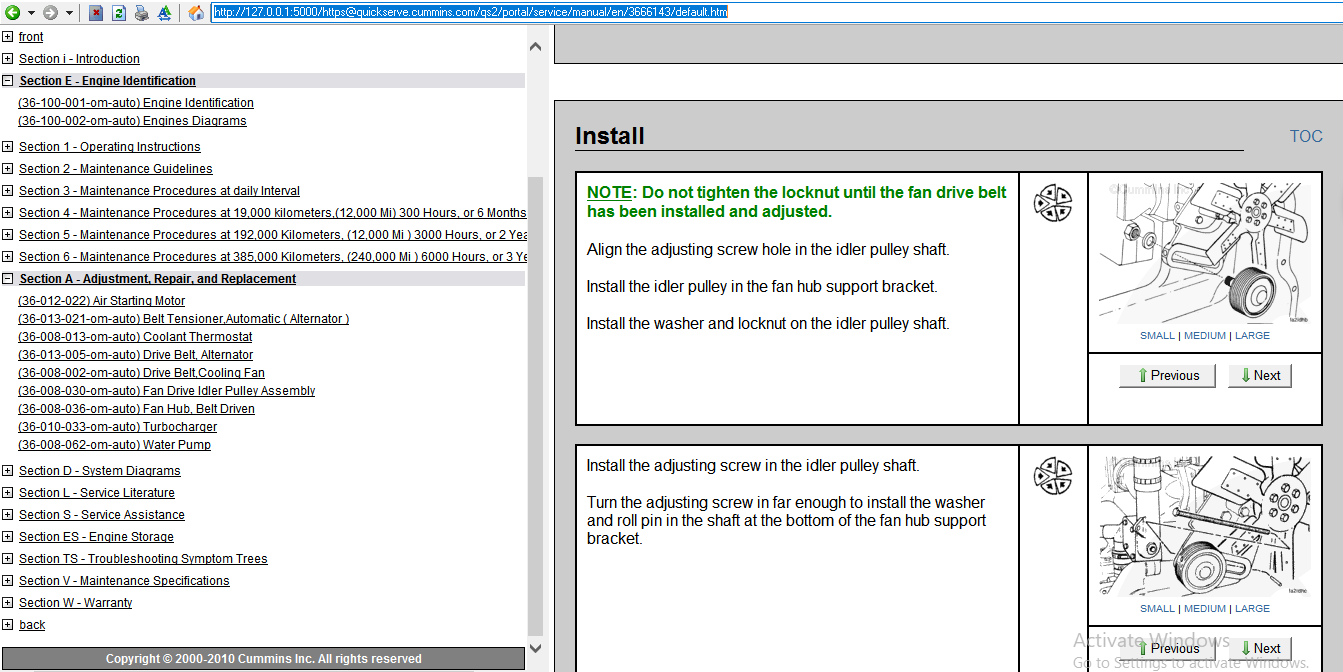Expand Section W - Warranty node

[x=8, y=603]
